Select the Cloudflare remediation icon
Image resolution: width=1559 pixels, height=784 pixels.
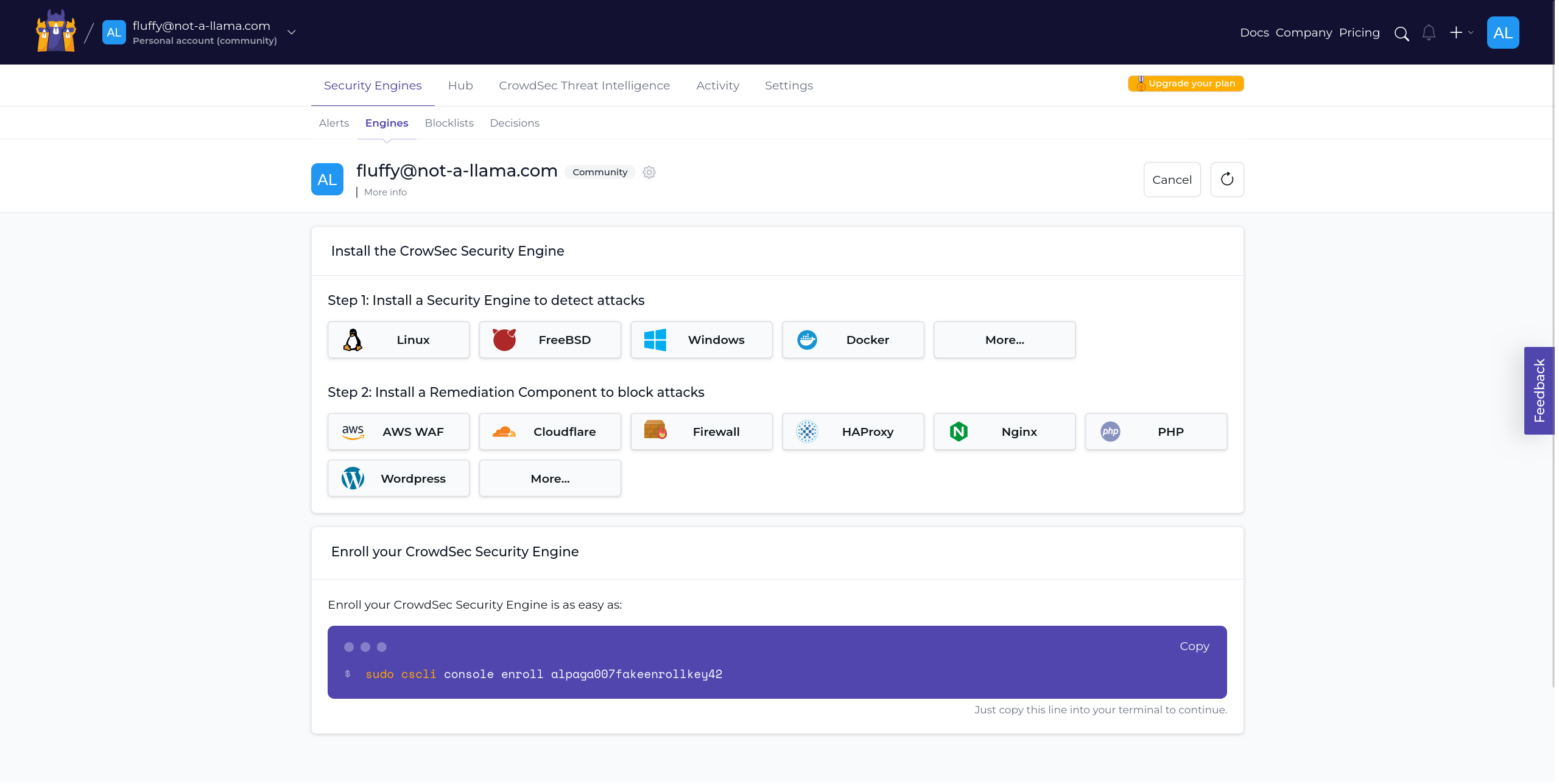[x=503, y=431]
